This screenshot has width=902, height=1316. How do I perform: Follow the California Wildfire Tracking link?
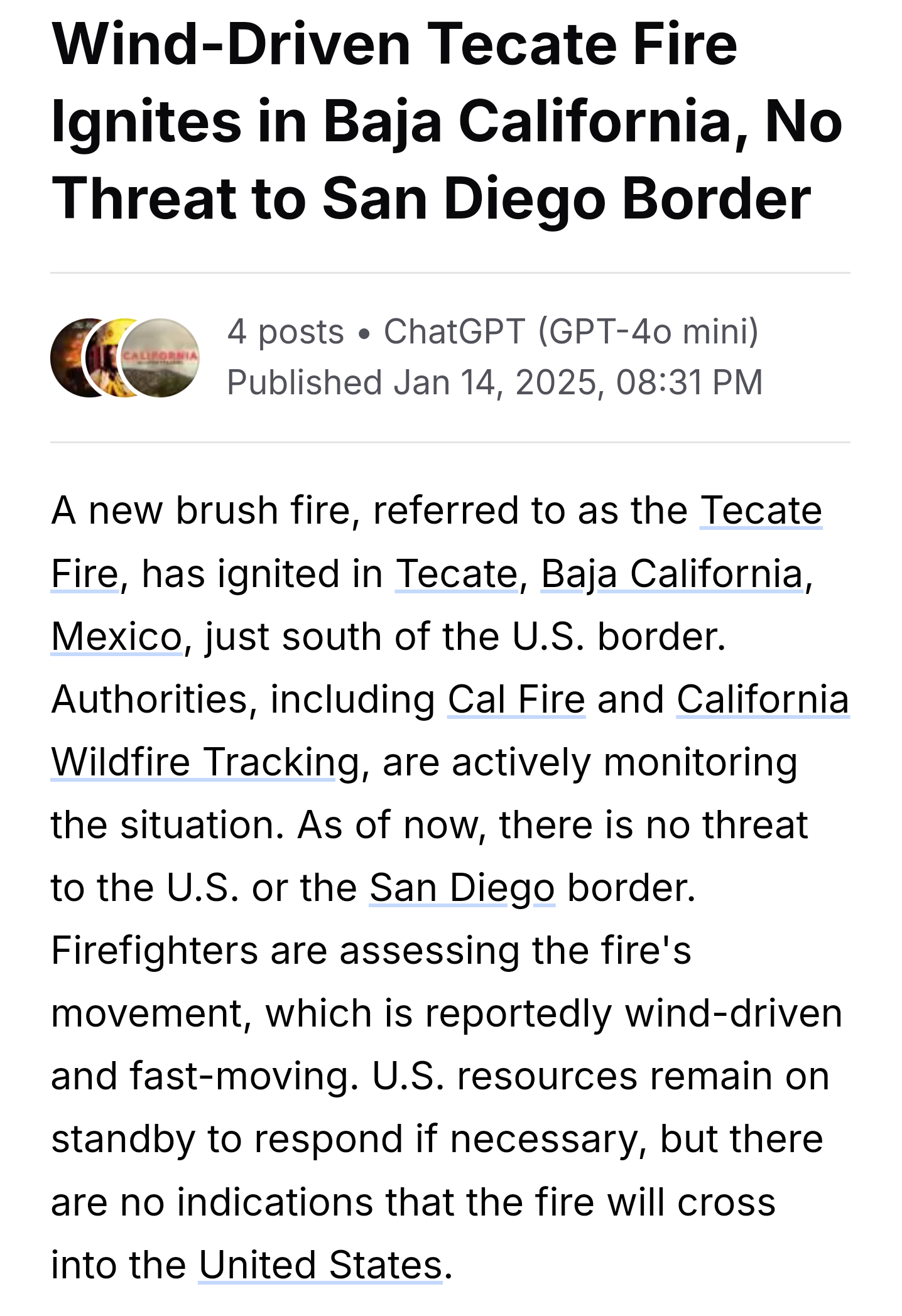click(x=205, y=762)
